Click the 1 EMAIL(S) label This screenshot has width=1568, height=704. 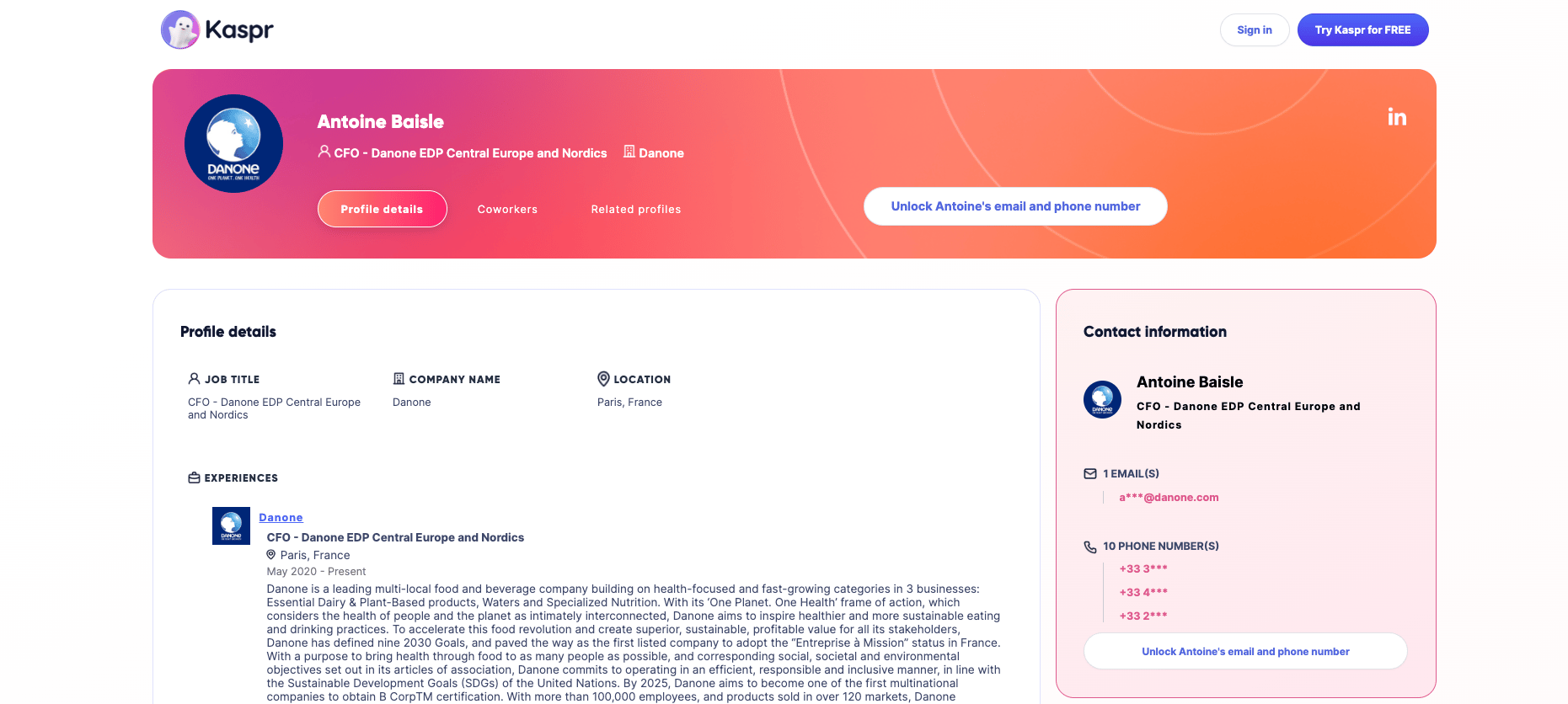[x=1131, y=474]
